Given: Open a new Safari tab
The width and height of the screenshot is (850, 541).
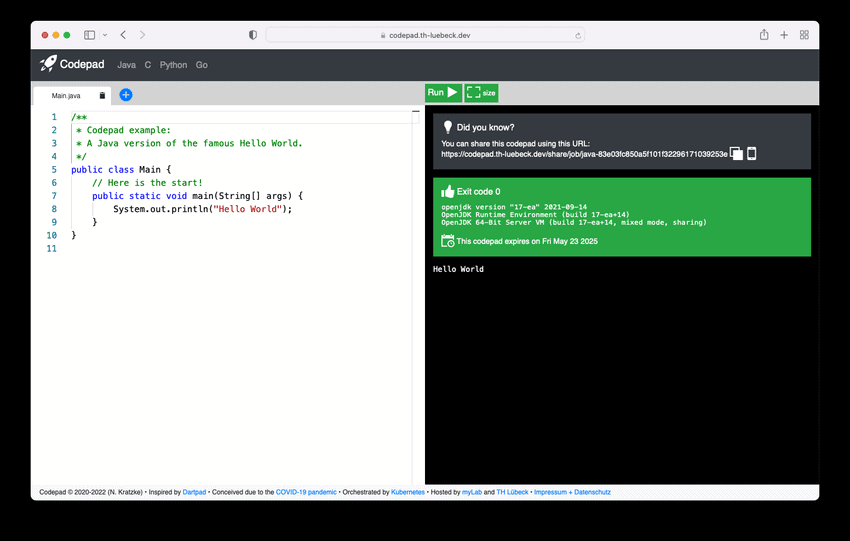Looking at the screenshot, I should 784,35.
